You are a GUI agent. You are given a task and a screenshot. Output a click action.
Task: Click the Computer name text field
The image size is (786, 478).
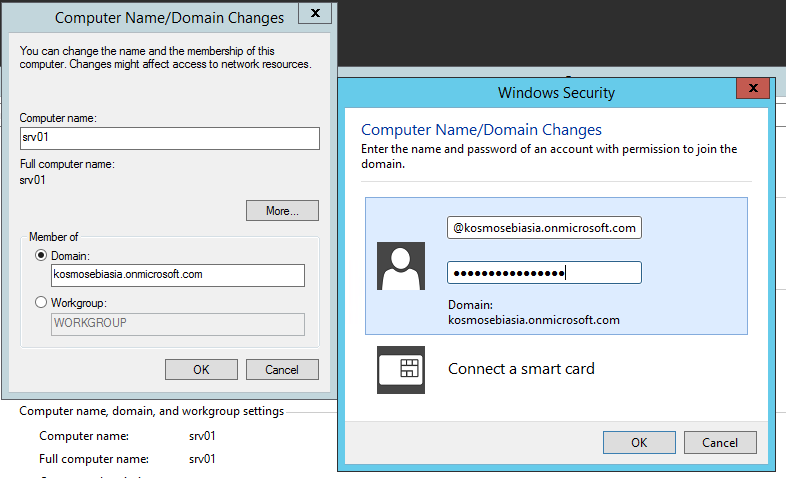[169, 138]
